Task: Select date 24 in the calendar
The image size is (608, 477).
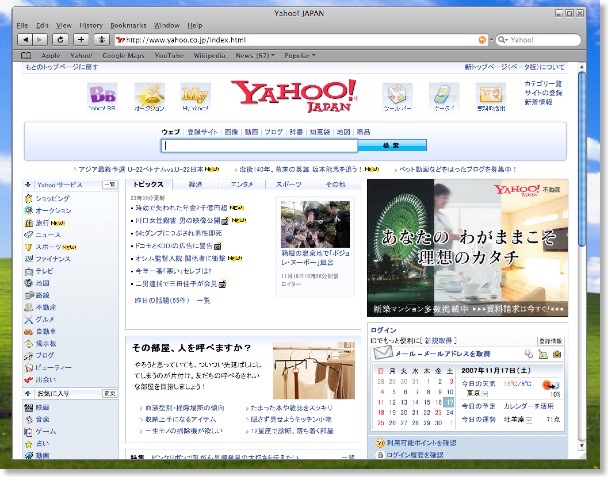Action: (450, 413)
